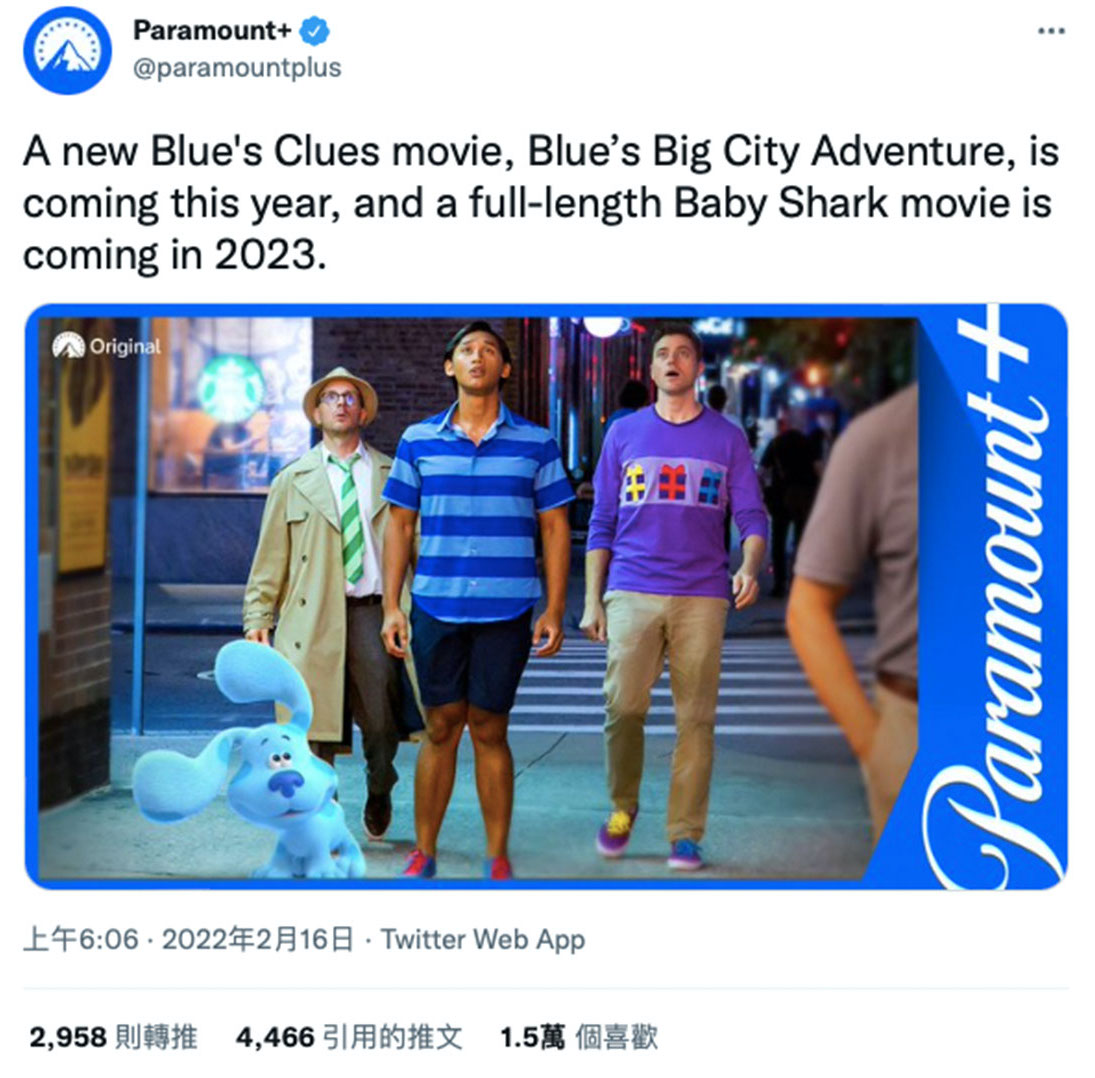Open the three-dot more options menu
Screen dimensions: 1095x1078
click(1052, 31)
